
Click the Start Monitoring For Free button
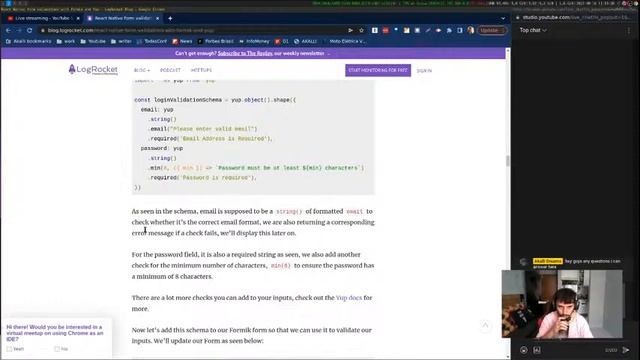(378, 70)
